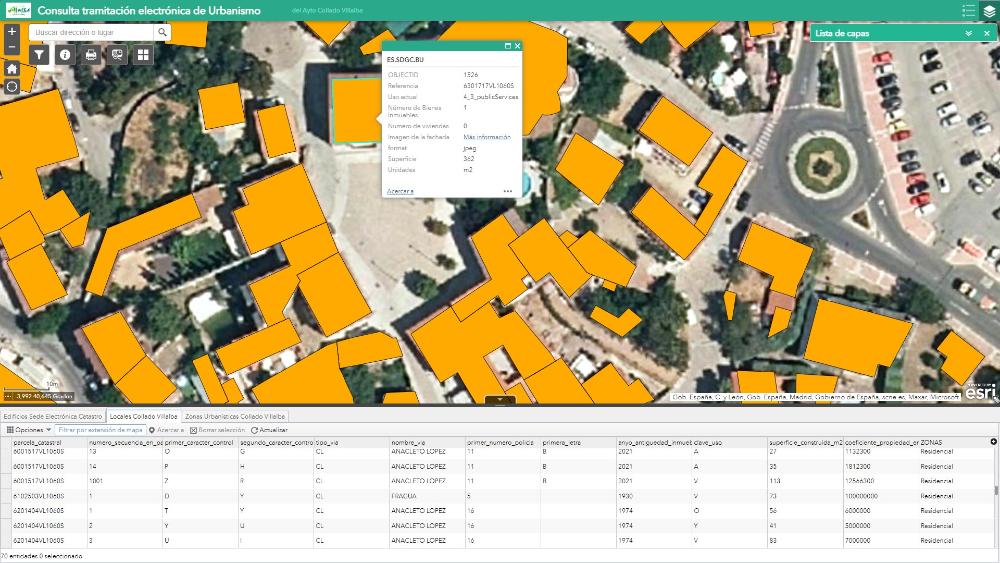Open the info widget
Viewport: 1000px width, 563px height.
(x=65, y=55)
